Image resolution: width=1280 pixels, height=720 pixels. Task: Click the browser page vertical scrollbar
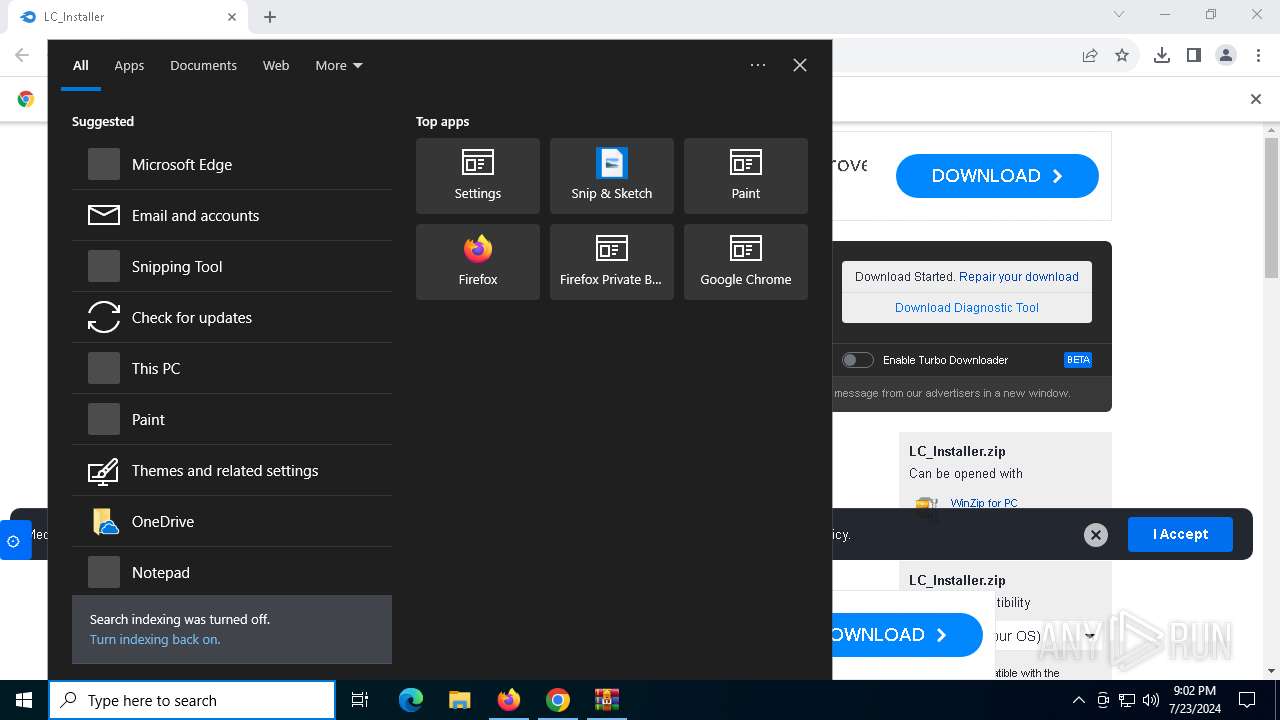click(x=1272, y=207)
